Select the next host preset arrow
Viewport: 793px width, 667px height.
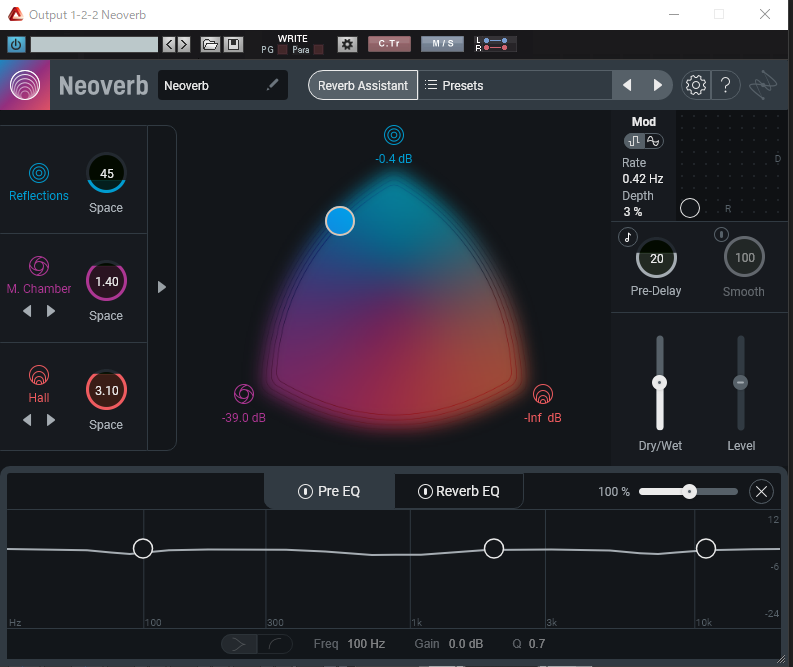[x=184, y=45]
